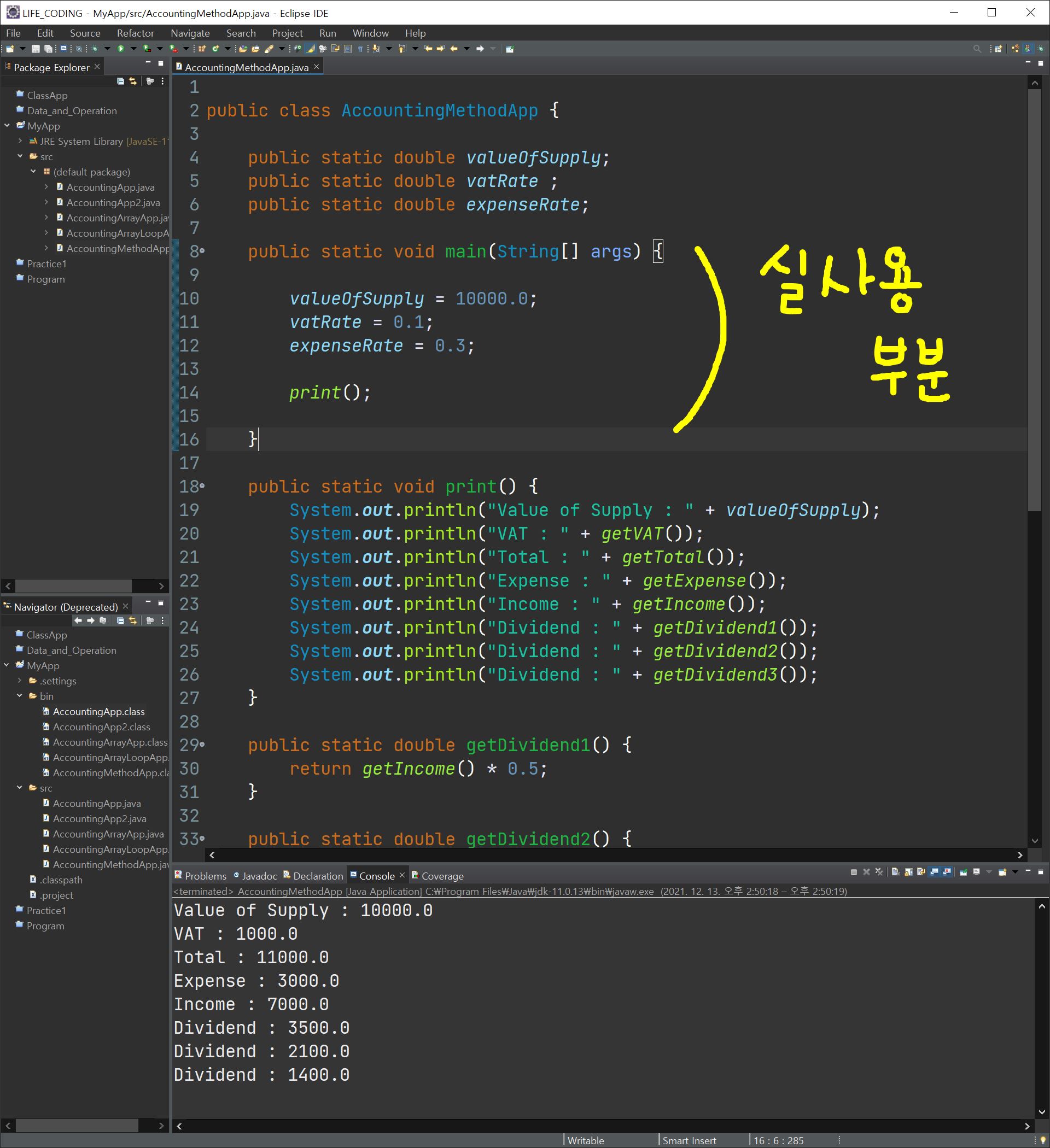The height and width of the screenshot is (1148, 1050).
Task: Select AccountingApp.class in Navigator
Action: 98,711
